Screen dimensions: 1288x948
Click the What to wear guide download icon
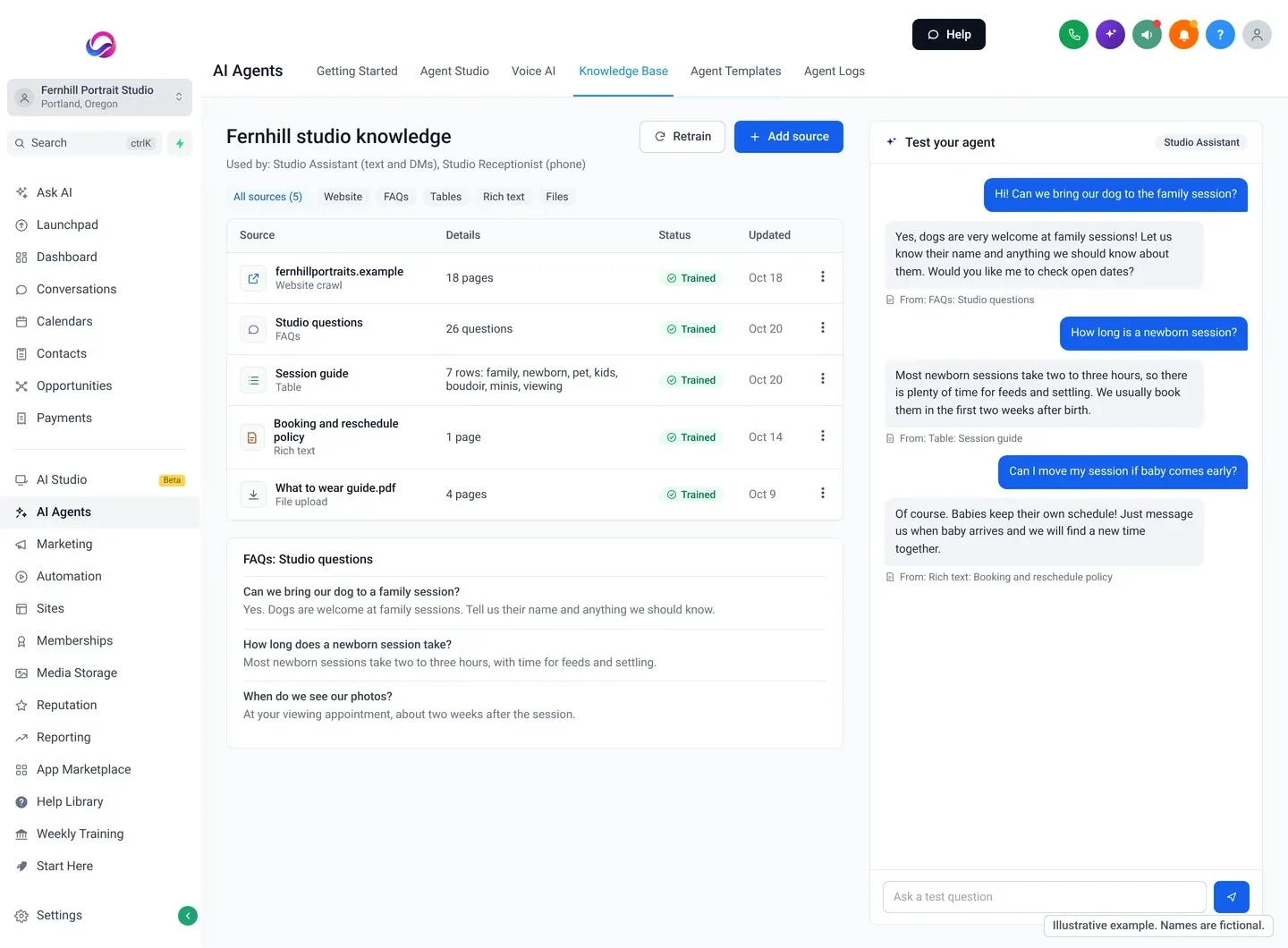tap(253, 495)
